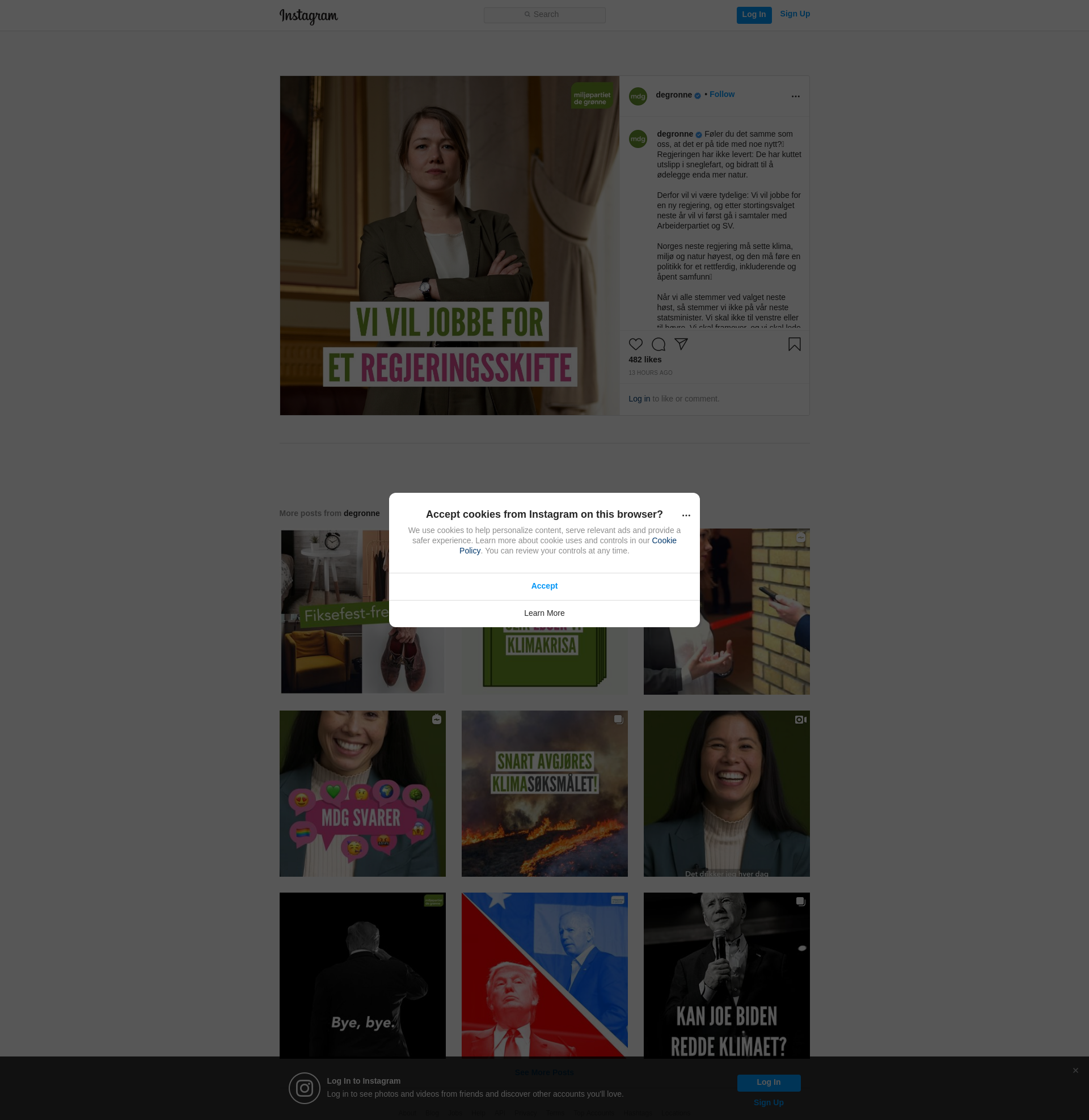The image size is (1089, 1120).
Task: Open the header Sign Up link
Action: pyautogui.click(x=795, y=14)
